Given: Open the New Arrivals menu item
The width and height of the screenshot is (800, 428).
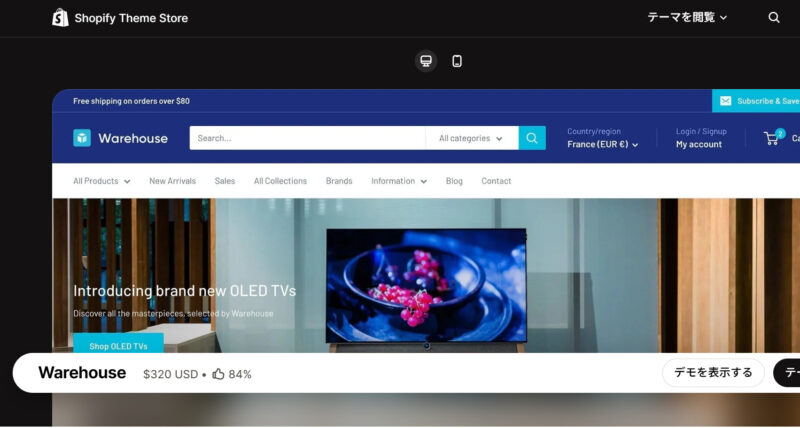Looking at the screenshot, I should pyautogui.click(x=172, y=181).
